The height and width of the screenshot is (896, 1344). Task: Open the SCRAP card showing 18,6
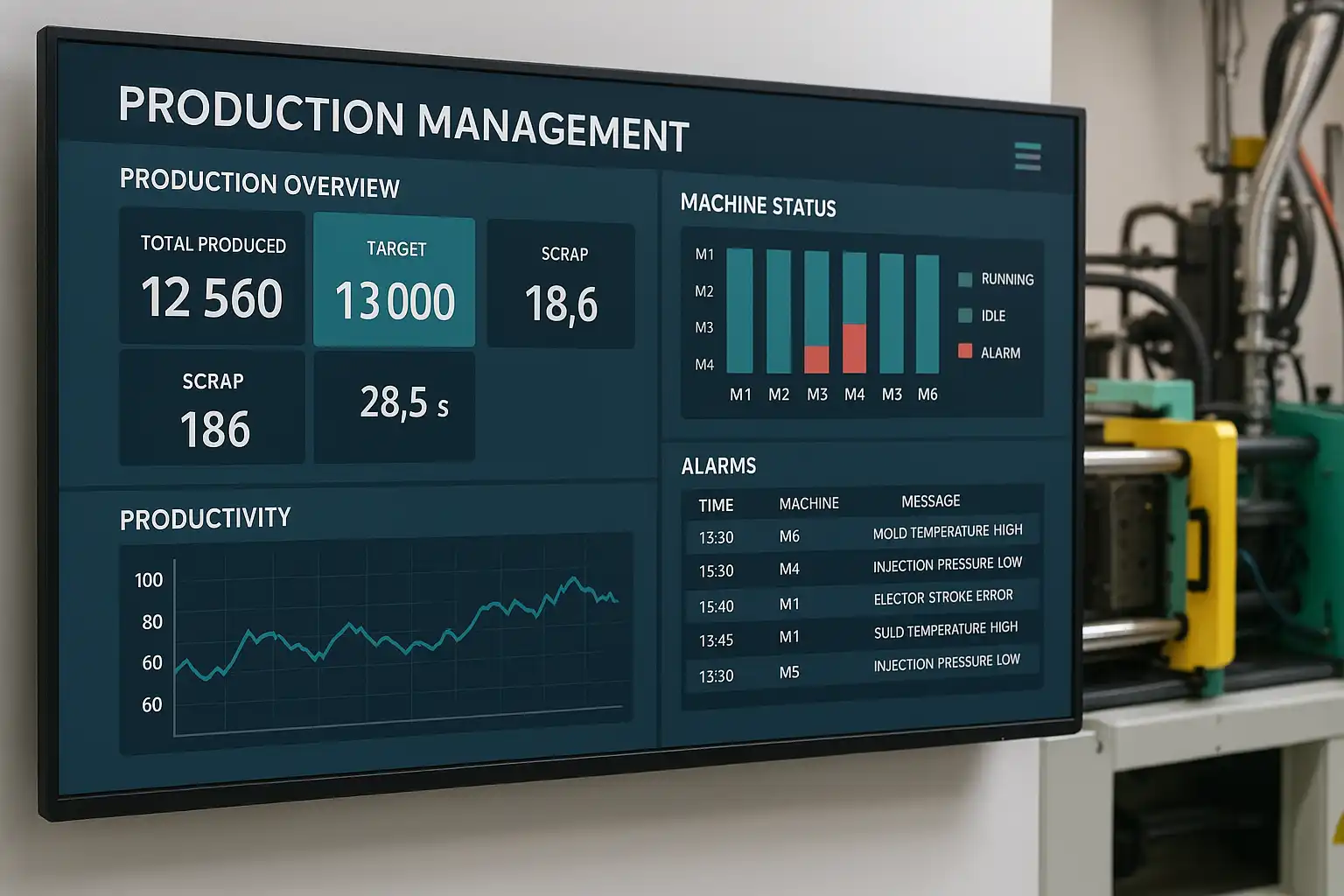[561, 284]
